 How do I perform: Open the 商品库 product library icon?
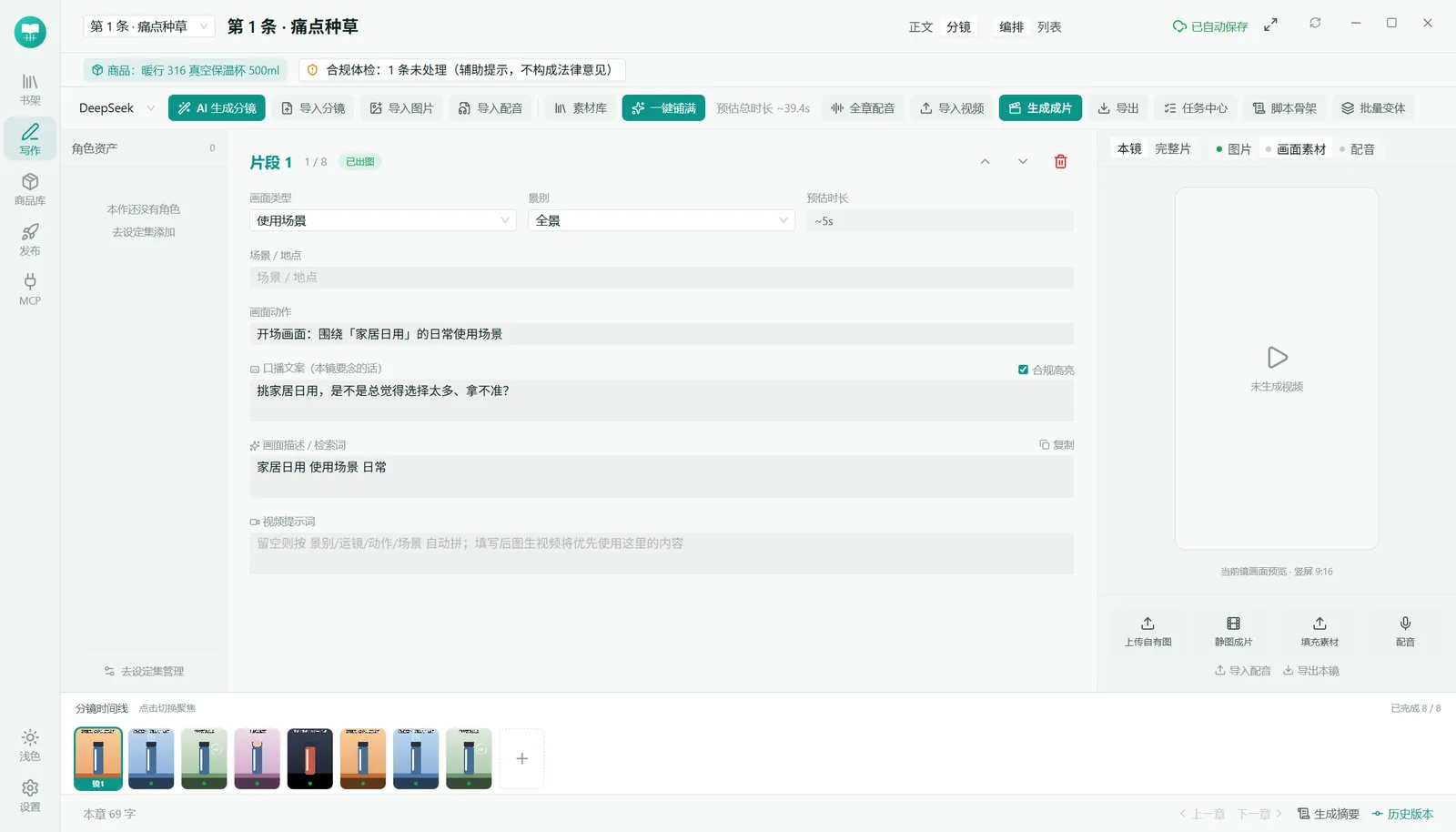click(x=30, y=189)
